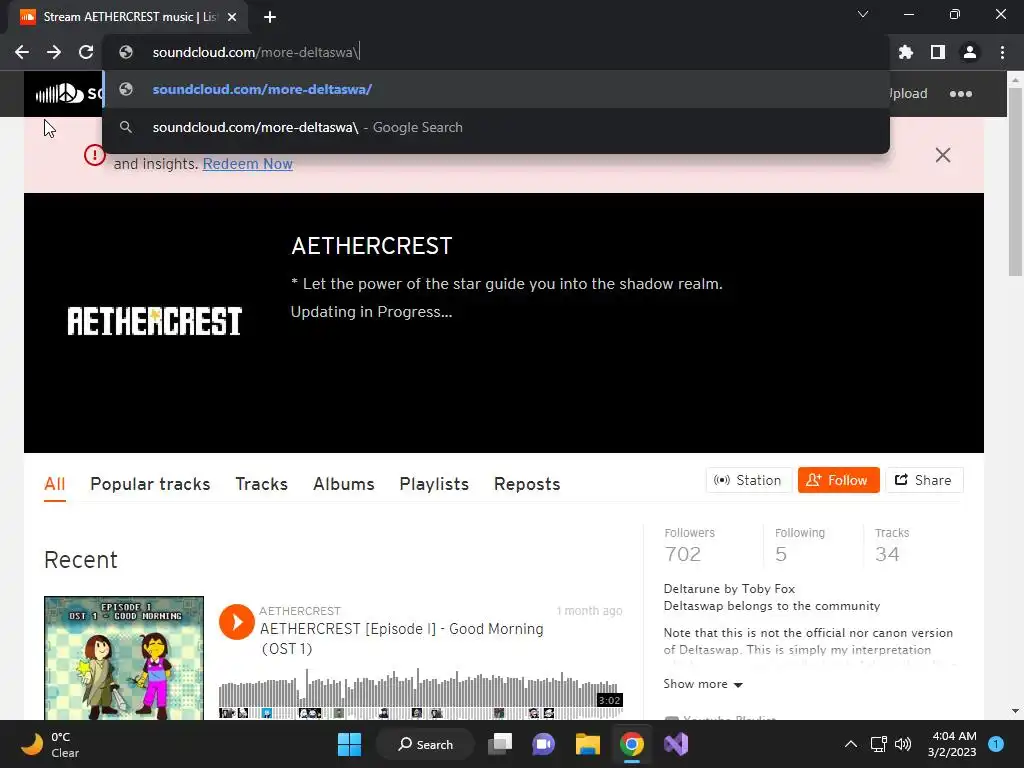Open Chrome's three-dot menu
Screen dimensions: 1024x768
[x=1002, y=52]
